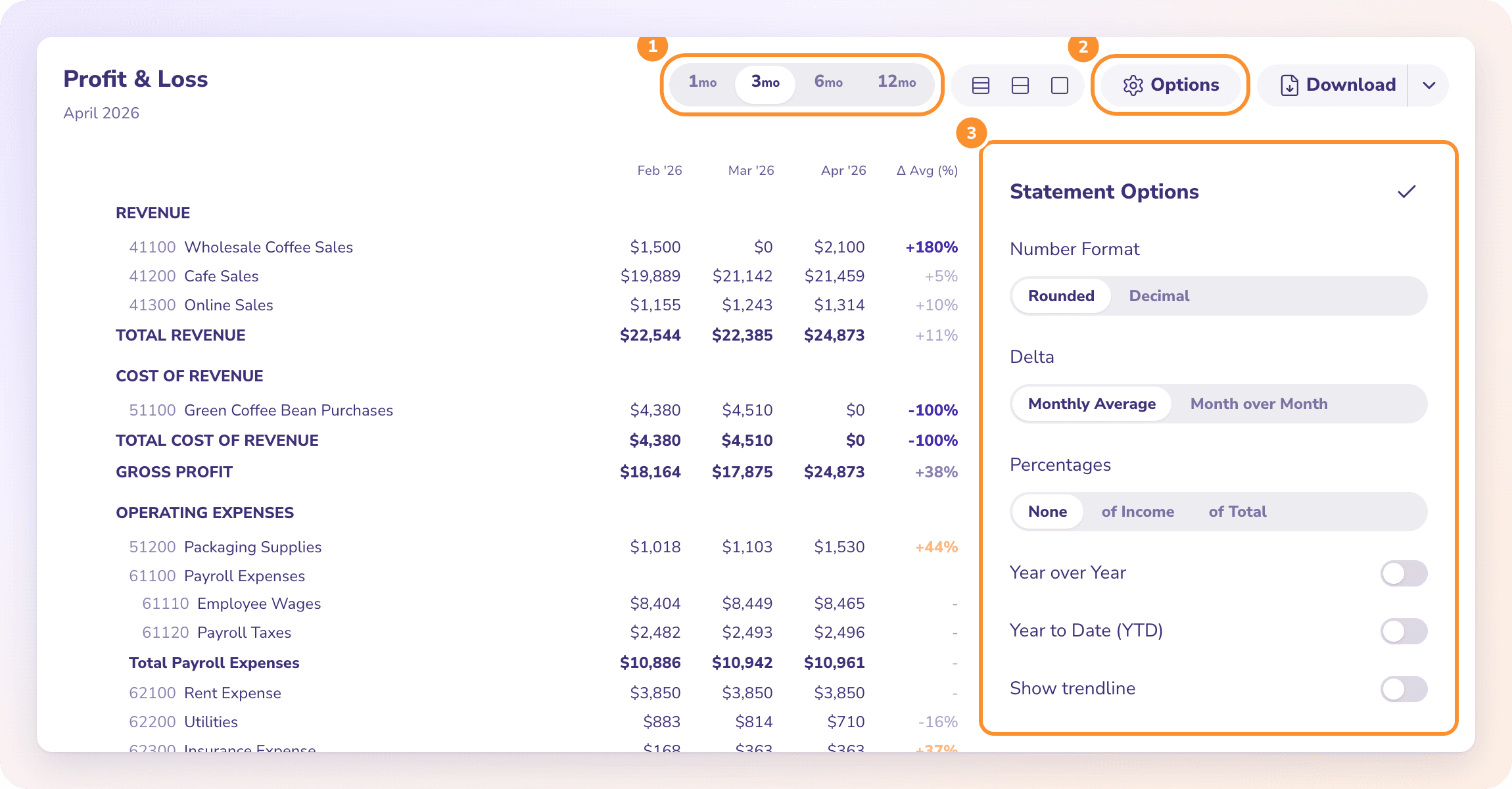Click the TOTAL COST OF REVENUE label
The image size is (1512, 789).
click(x=217, y=441)
